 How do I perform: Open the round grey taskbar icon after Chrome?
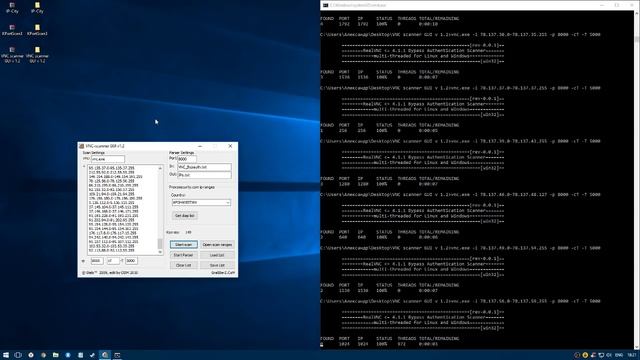(43, 355)
